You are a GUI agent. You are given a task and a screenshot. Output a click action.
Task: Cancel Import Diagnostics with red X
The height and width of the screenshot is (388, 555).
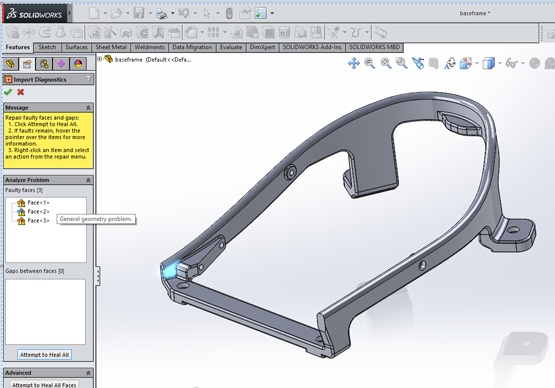(x=21, y=92)
